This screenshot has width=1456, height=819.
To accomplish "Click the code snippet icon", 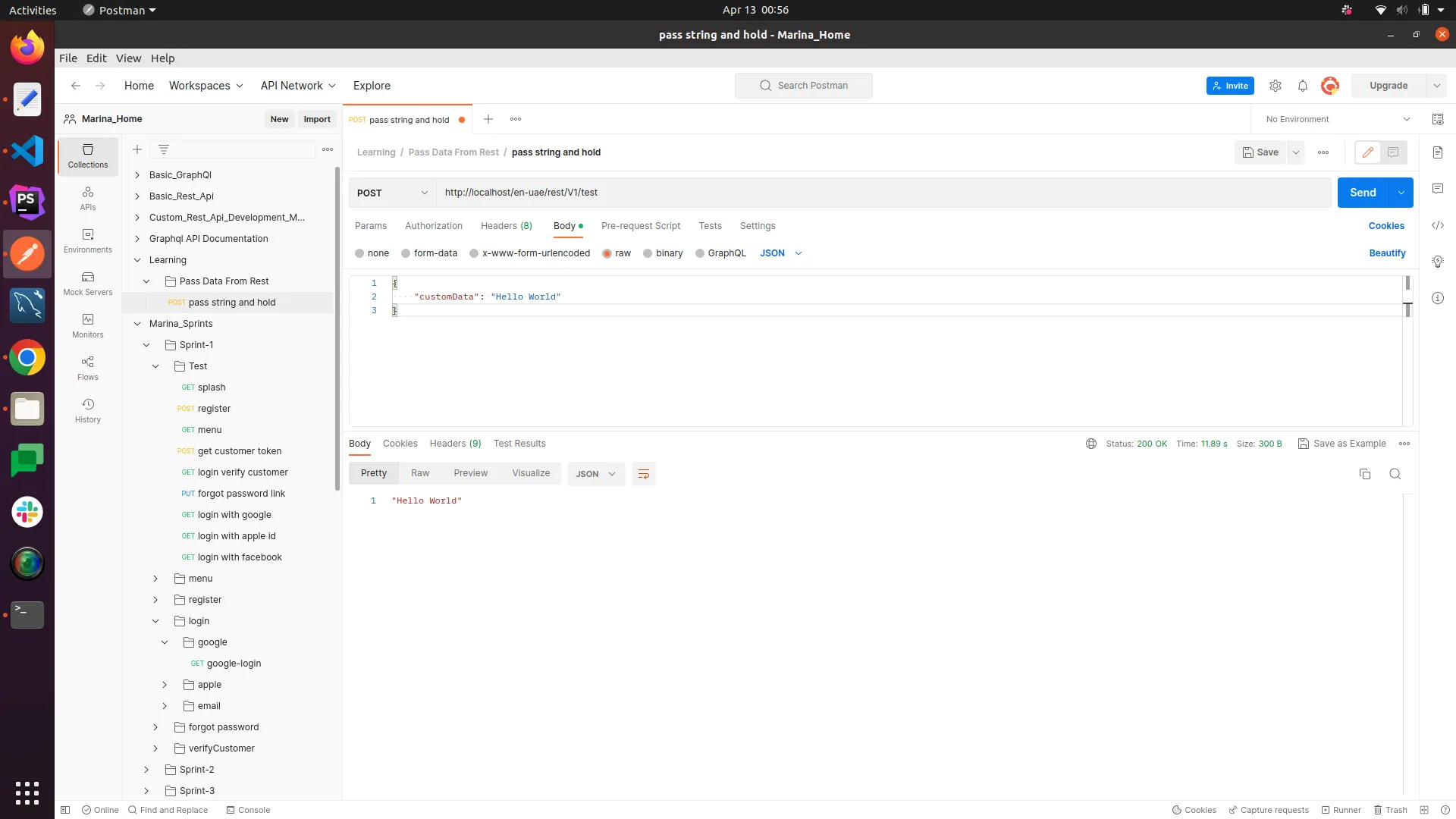I will pyautogui.click(x=1437, y=225).
